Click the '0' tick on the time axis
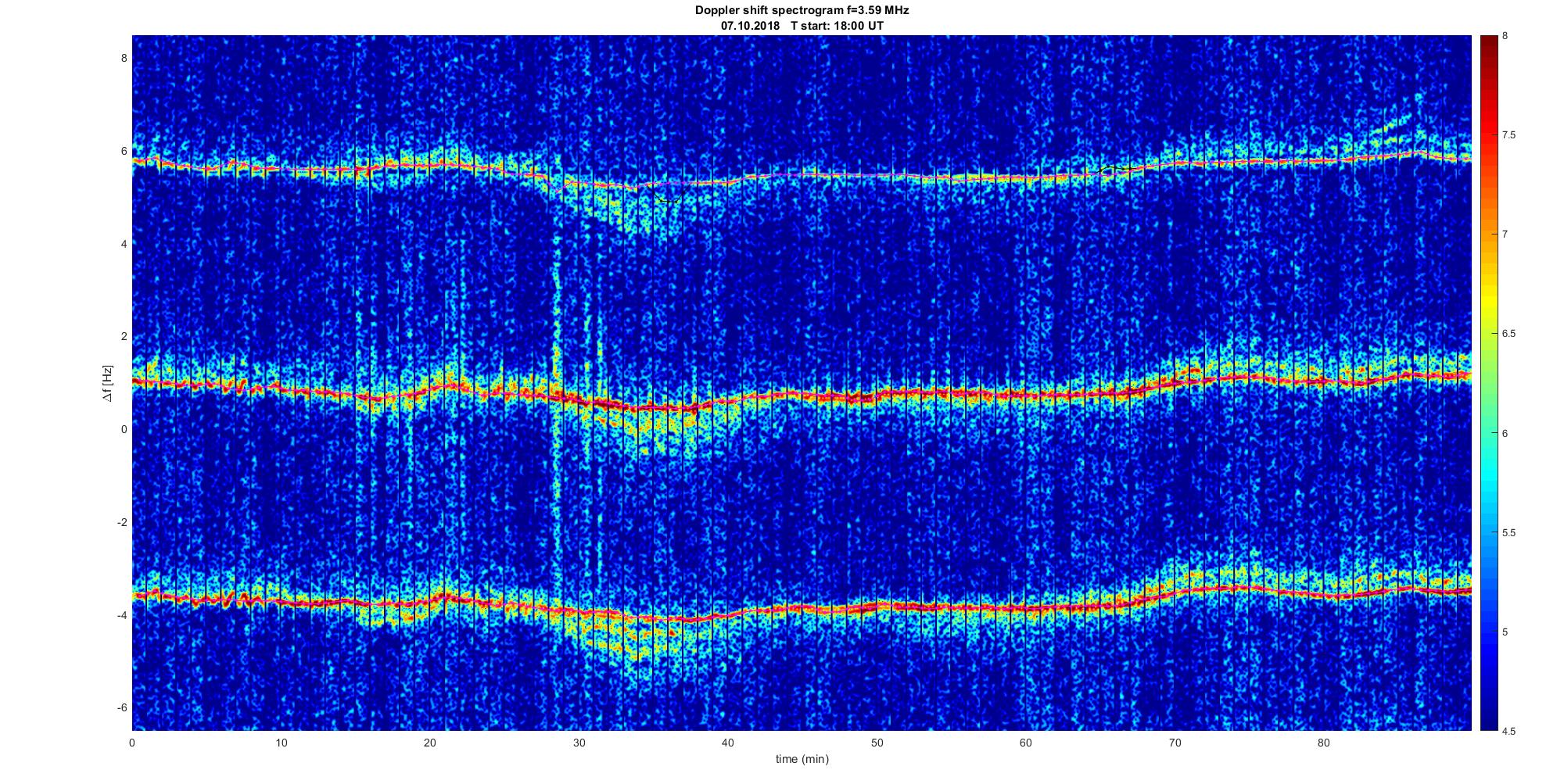 (132, 742)
